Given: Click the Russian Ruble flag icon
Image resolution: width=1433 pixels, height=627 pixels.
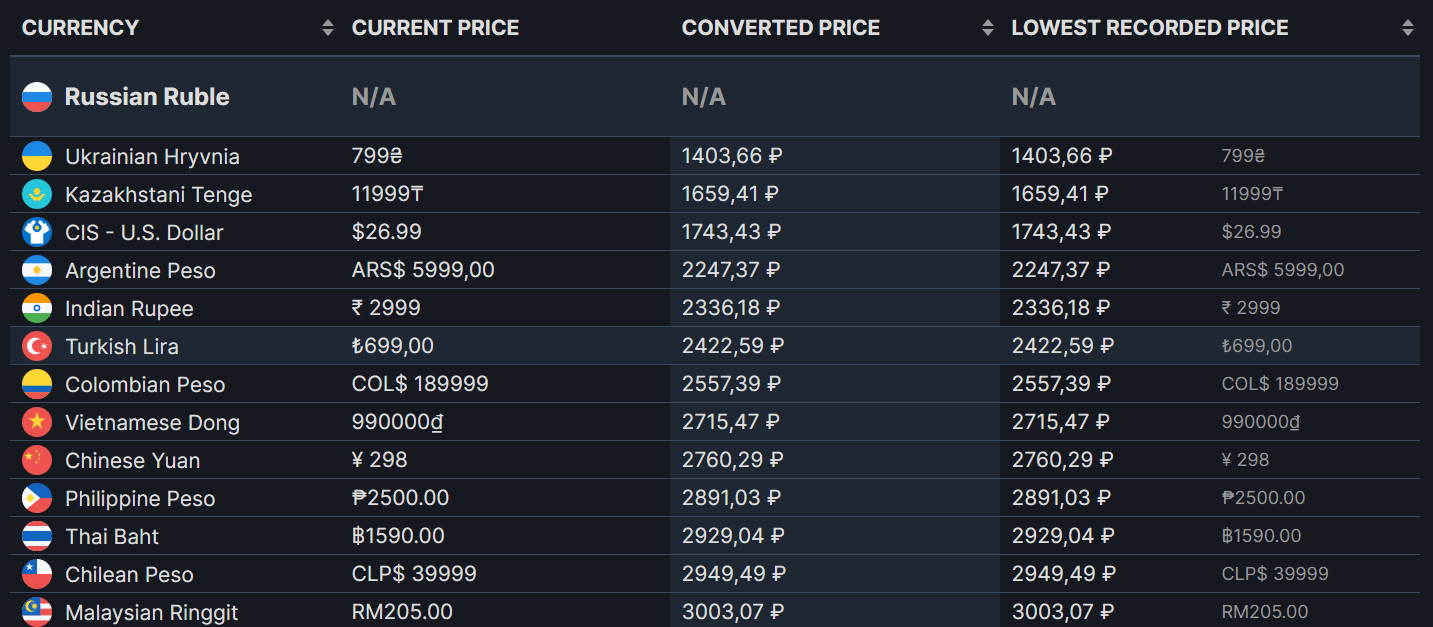Looking at the screenshot, I should 37,97.
